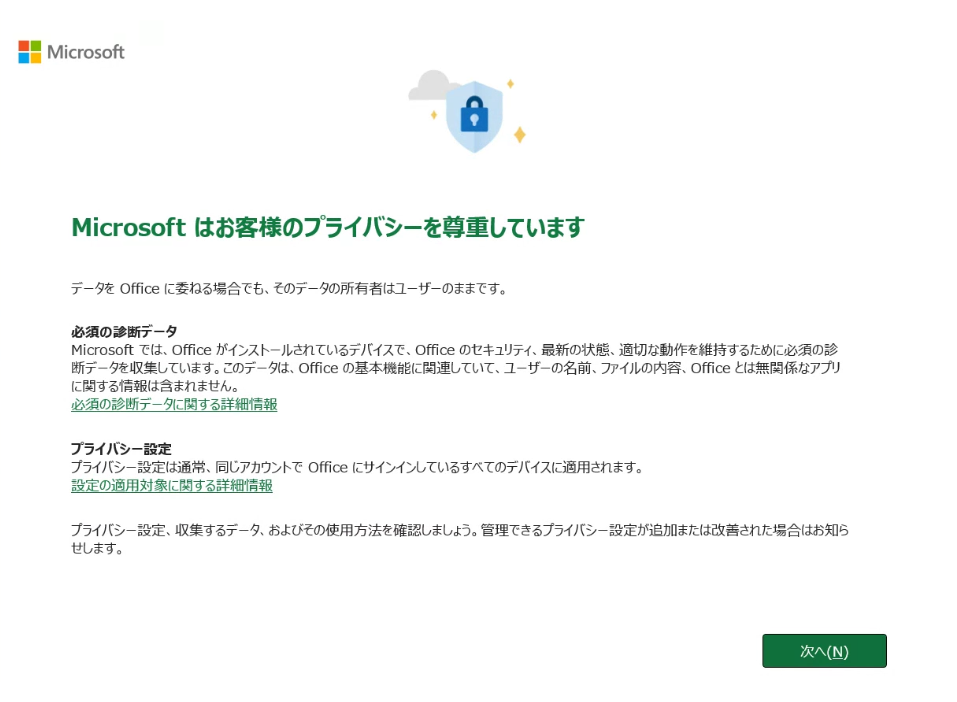Click the blue square in the Microsoft logo
This screenshot has width=957, height=702.
coord(23,57)
